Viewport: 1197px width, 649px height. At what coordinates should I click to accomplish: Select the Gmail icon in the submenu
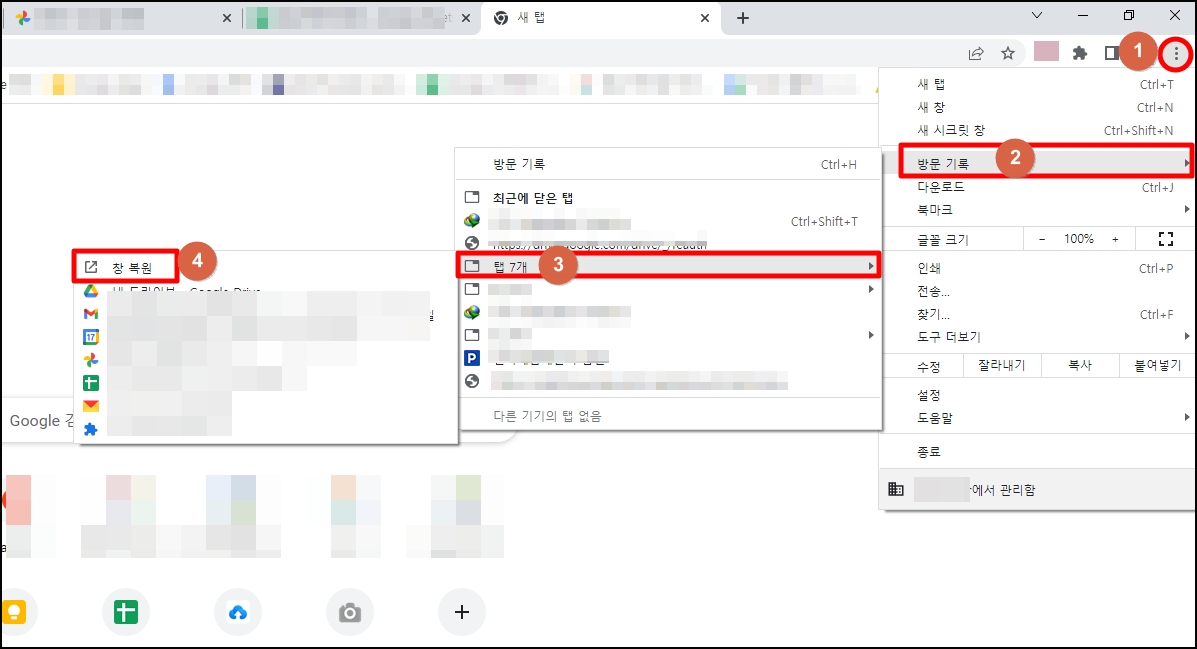point(92,314)
